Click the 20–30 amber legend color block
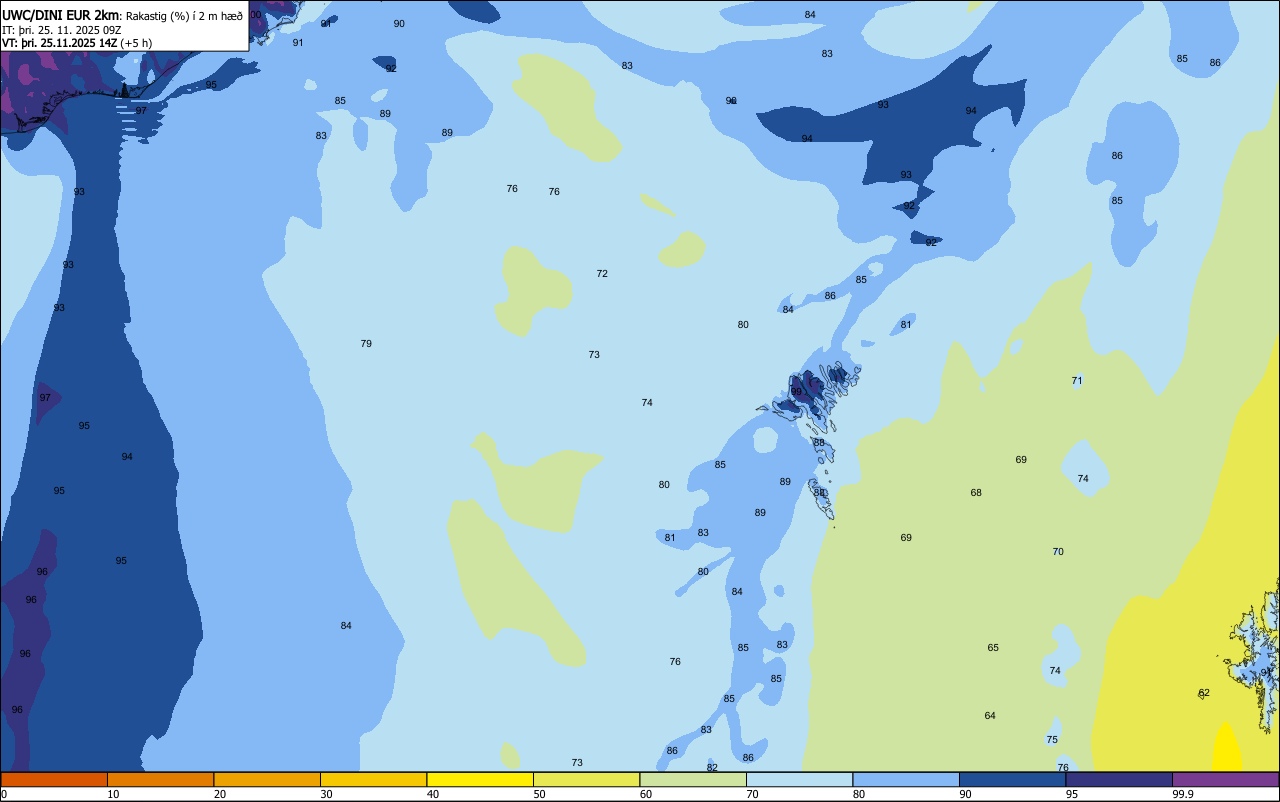The width and height of the screenshot is (1280, 802). tap(267, 779)
